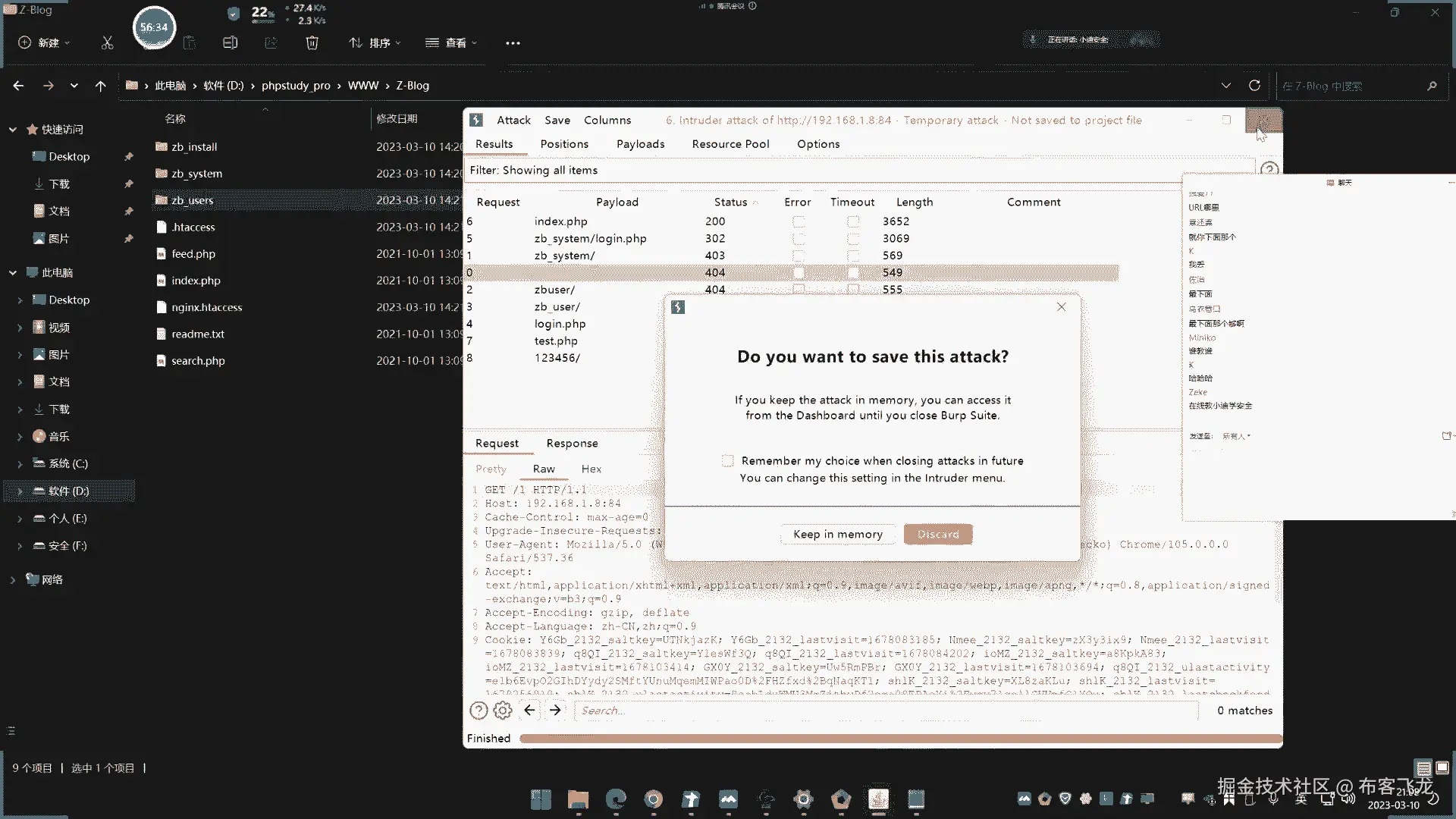Click the Discard button

point(938,535)
